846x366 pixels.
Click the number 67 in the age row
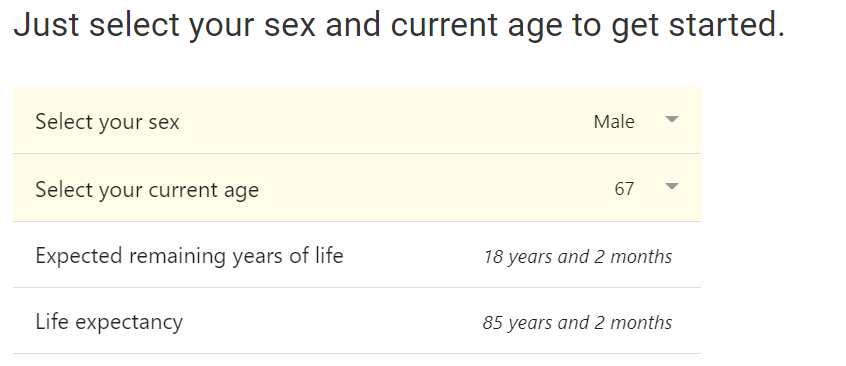tap(624, 188)
